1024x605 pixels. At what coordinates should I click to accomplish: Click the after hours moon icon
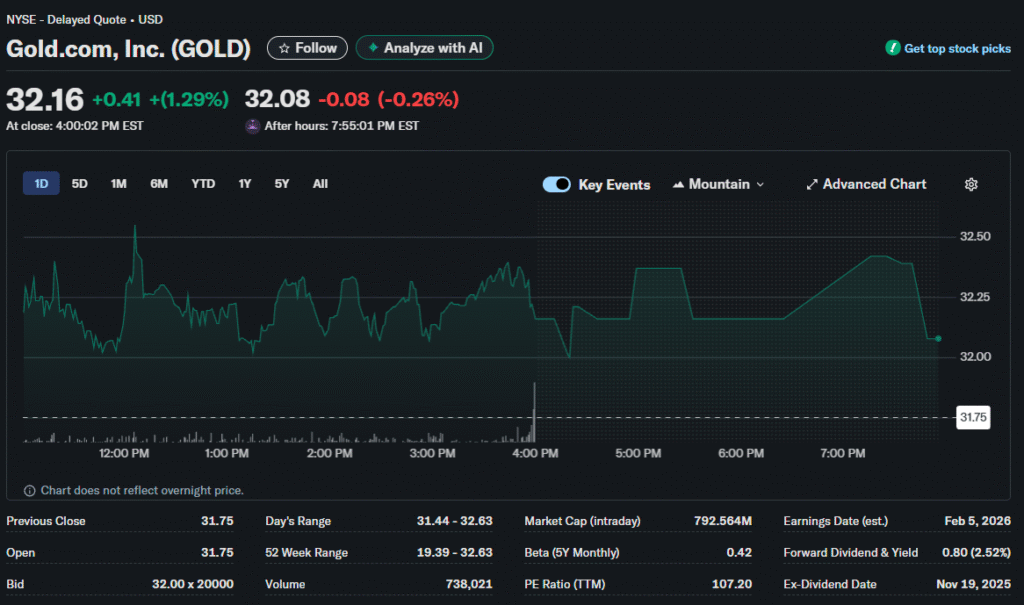click(253, 126)
